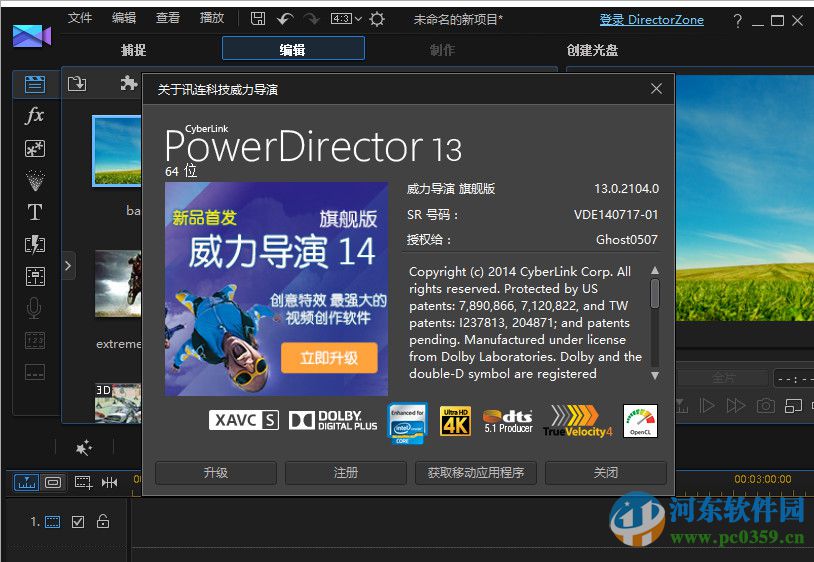Switch to storyboard view icon
Image resolution: width=814 pixels, height=562 pixels.
click(53, 483)
